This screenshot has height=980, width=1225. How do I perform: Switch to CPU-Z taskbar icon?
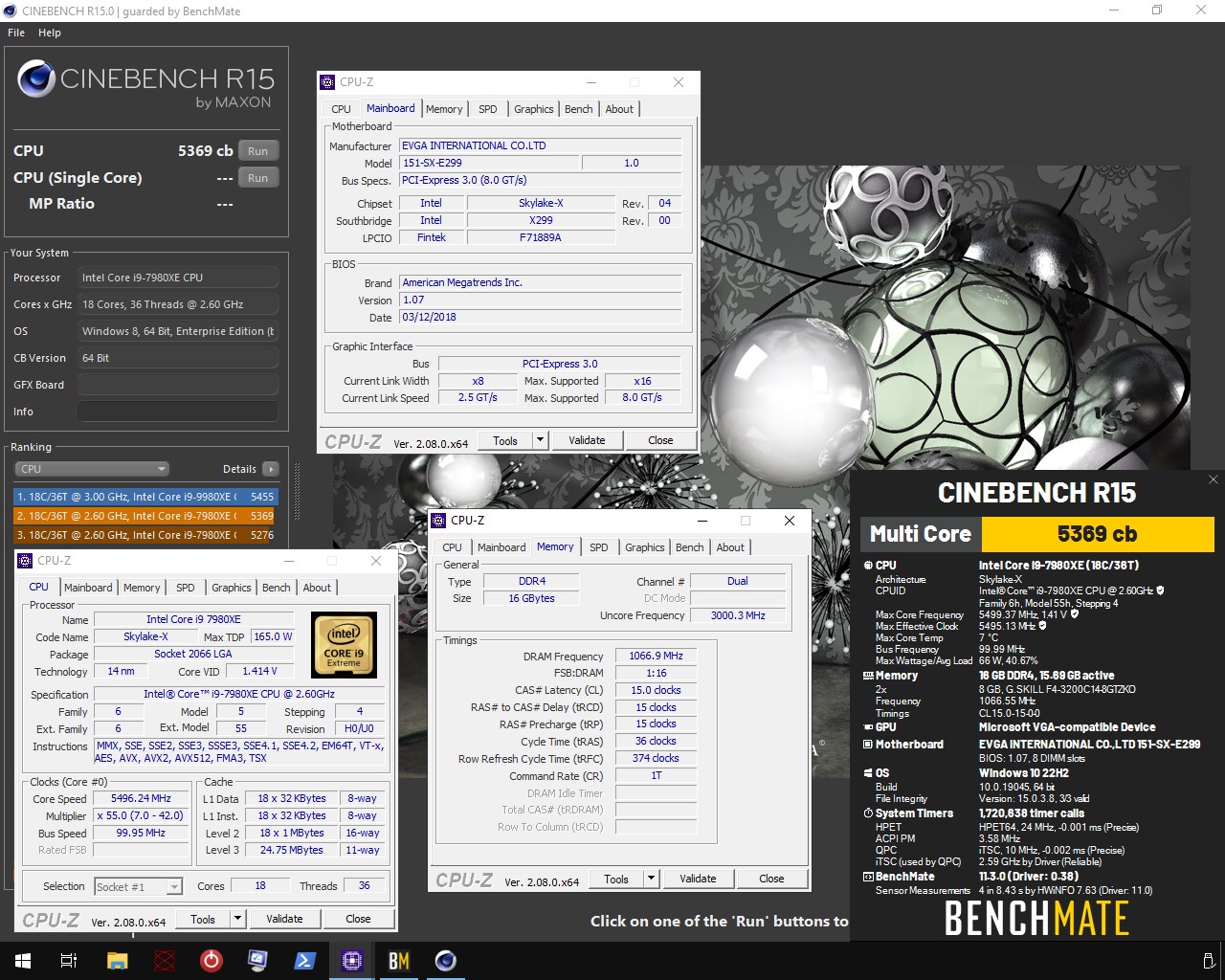(x=351, y=961)
